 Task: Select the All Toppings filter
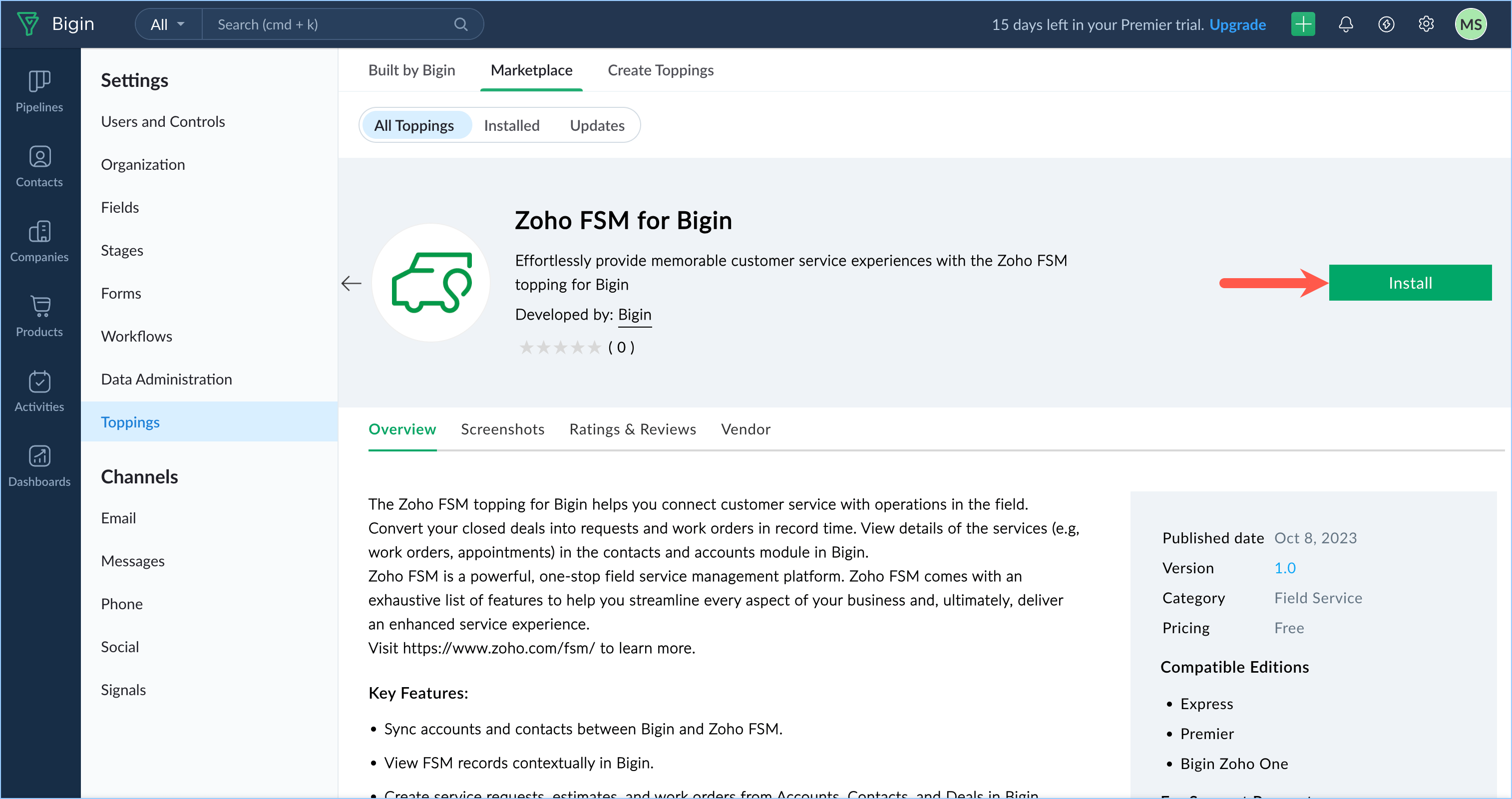pyautogui.click(x=414, y=125)
